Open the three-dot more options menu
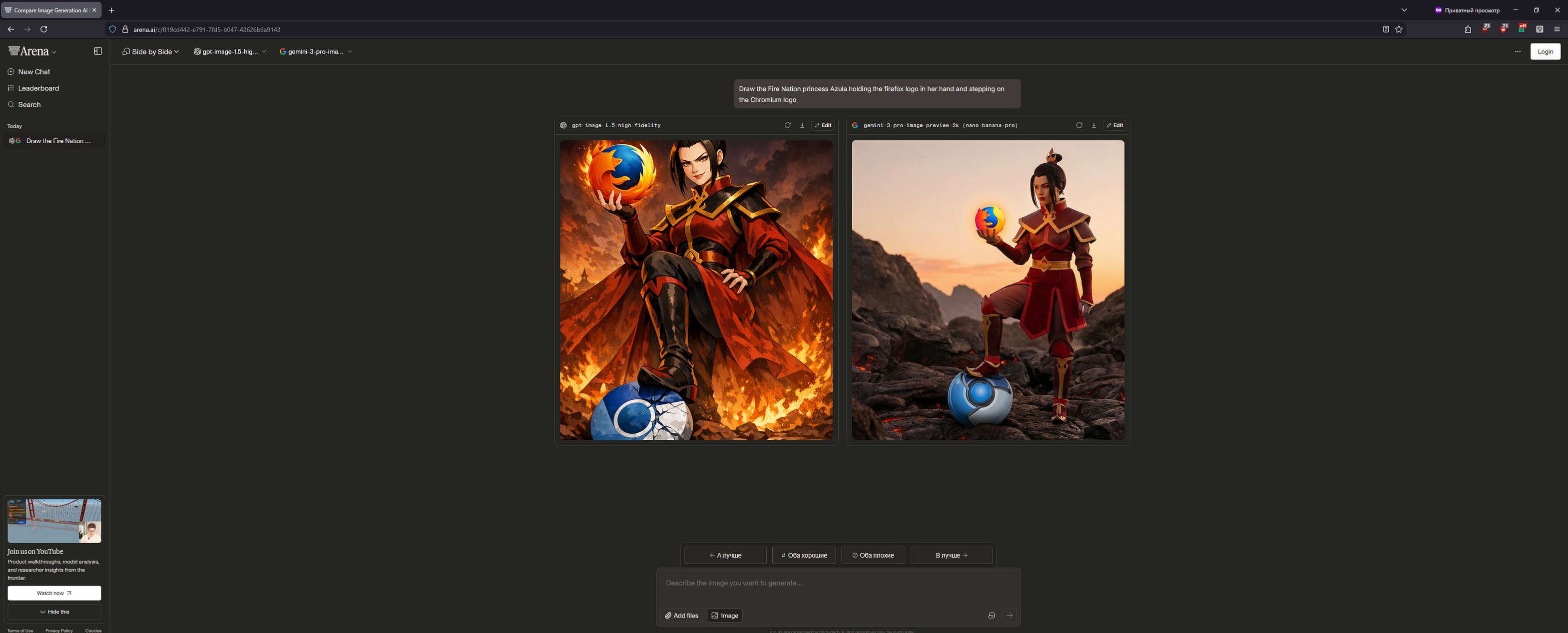Image resolution: width=1568 pixels, height=633 pixels. (x=1517, y=52)
